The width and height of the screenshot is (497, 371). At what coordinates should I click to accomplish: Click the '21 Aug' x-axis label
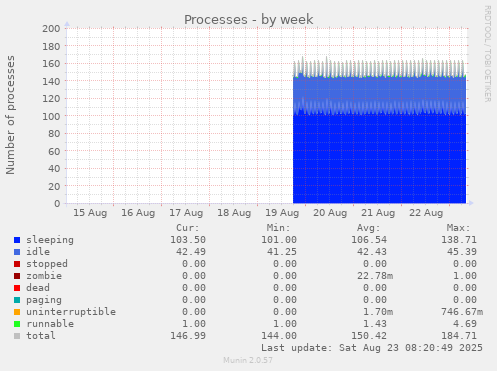tap(378, 213)
